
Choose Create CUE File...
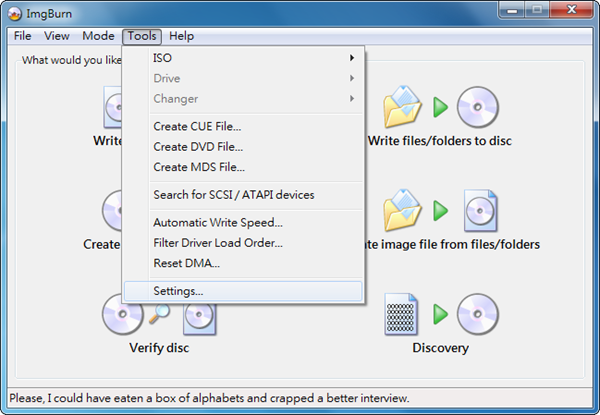pos(243,126)
